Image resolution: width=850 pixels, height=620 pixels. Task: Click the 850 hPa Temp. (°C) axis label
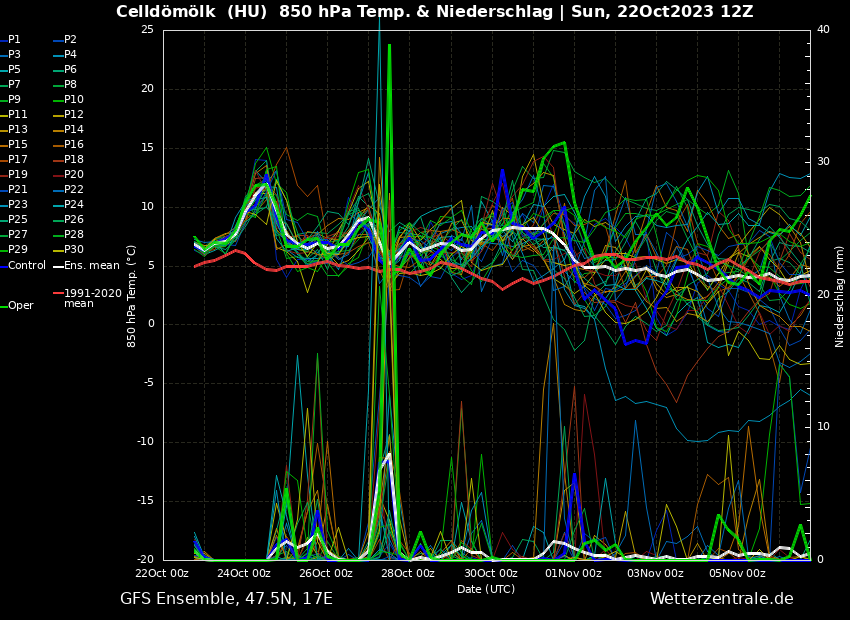(132, 296)
